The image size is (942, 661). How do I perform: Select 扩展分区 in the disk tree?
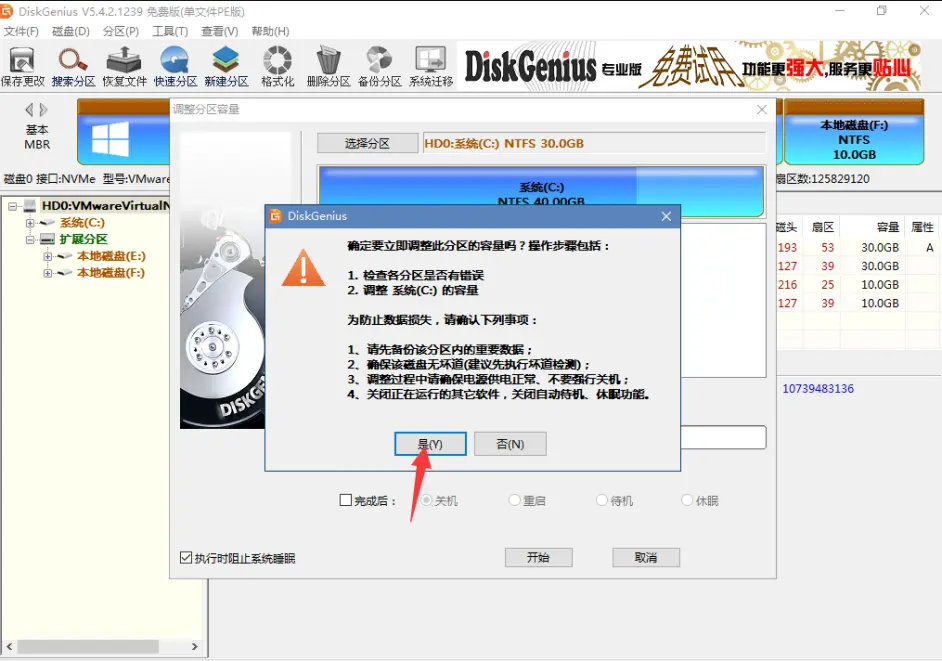(x=84, y=239)
